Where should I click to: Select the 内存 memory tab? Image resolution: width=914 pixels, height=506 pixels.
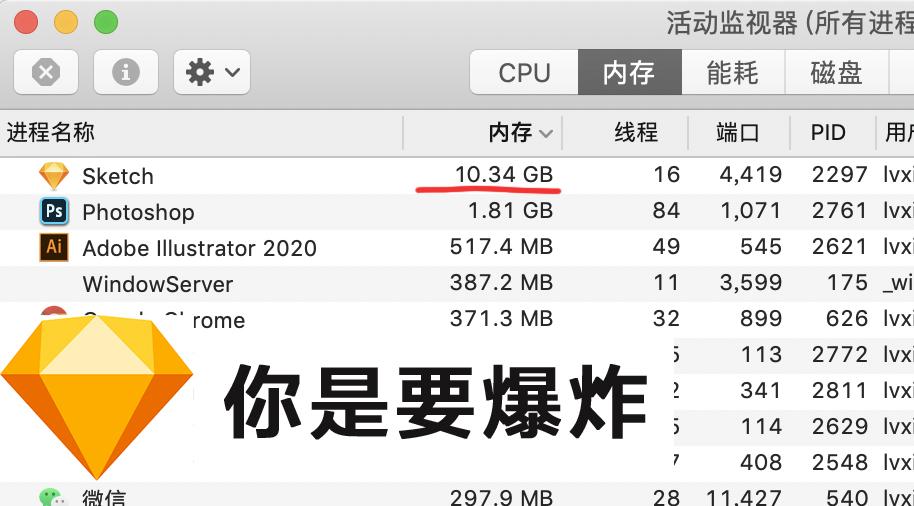(x=629, y=73)
